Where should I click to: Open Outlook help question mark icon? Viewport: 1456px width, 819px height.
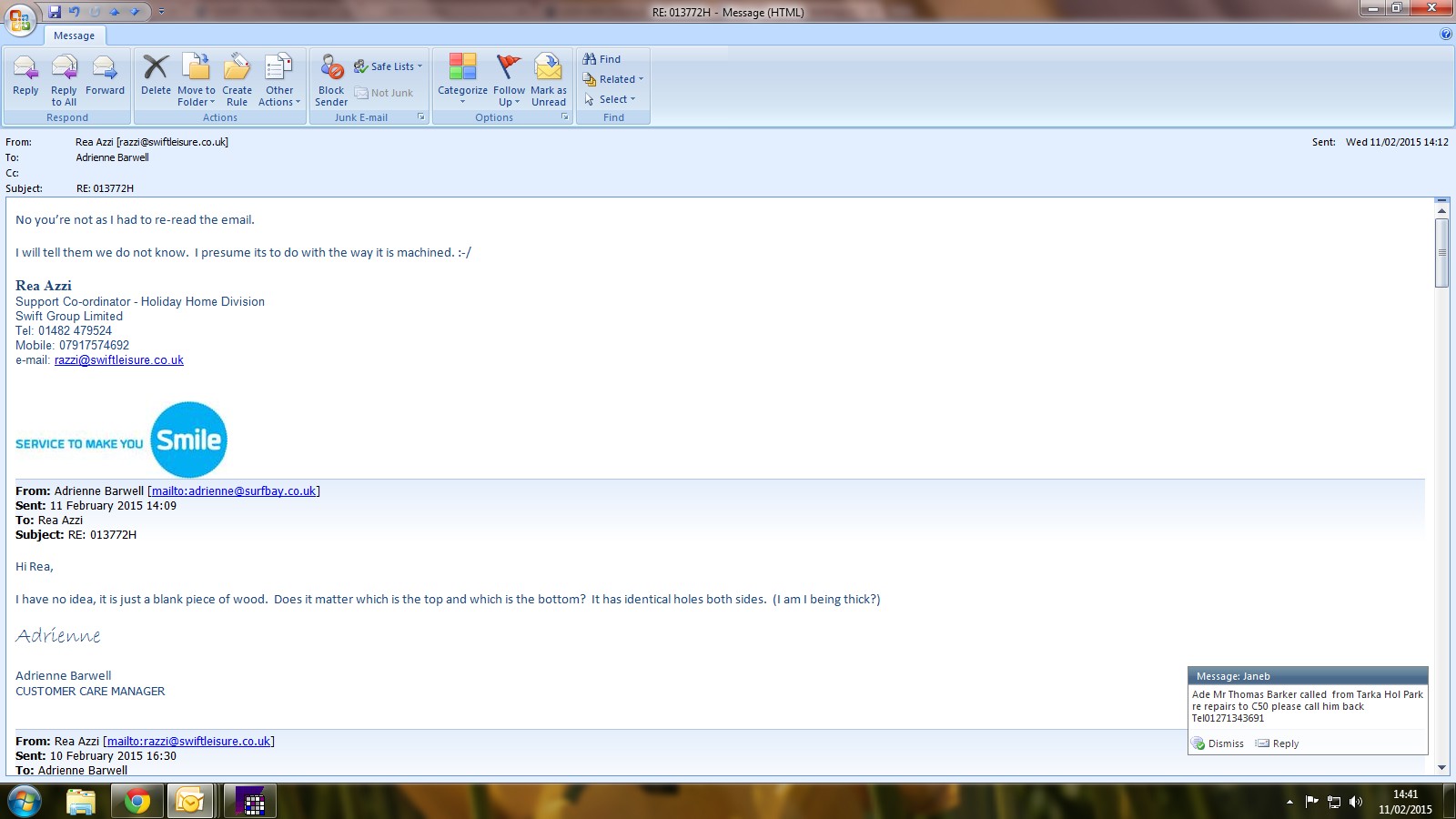pos(1446,35)
